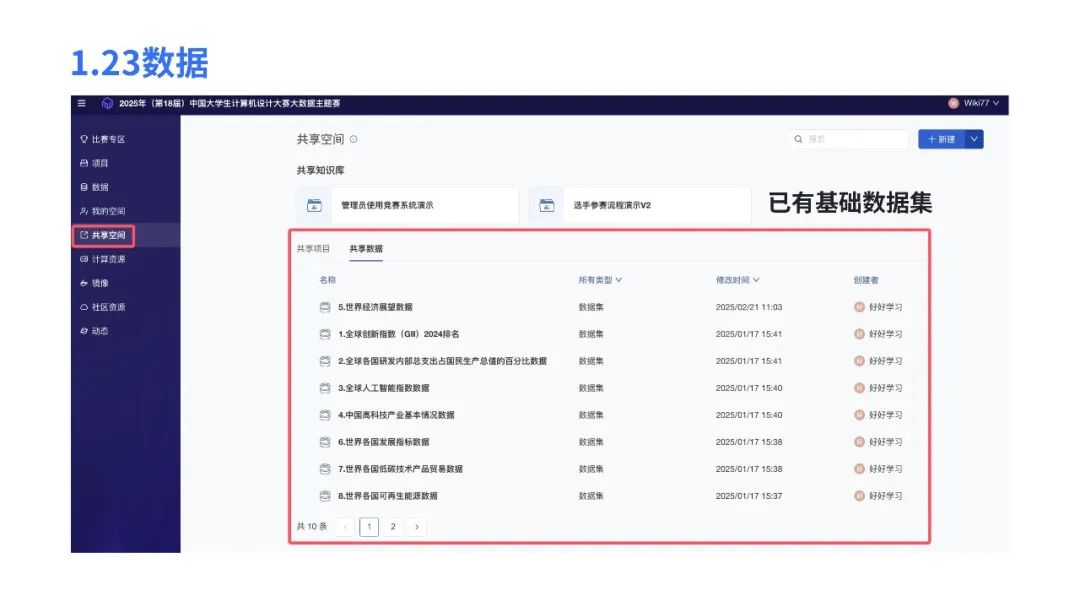This screenshot has height=607, width=1080.
Task: Click the previous page arrow
Action: [345, 526]
